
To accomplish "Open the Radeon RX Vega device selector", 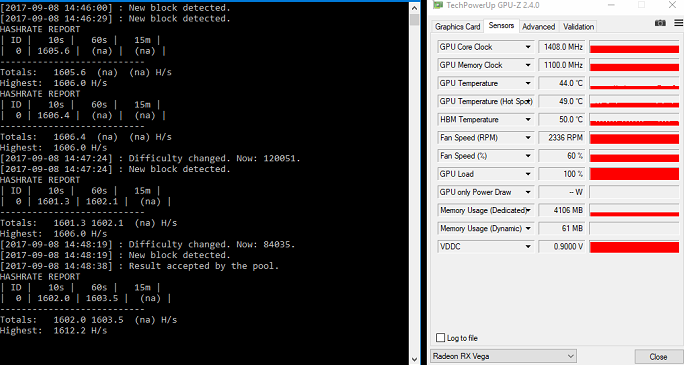I will tap(503, 356).
